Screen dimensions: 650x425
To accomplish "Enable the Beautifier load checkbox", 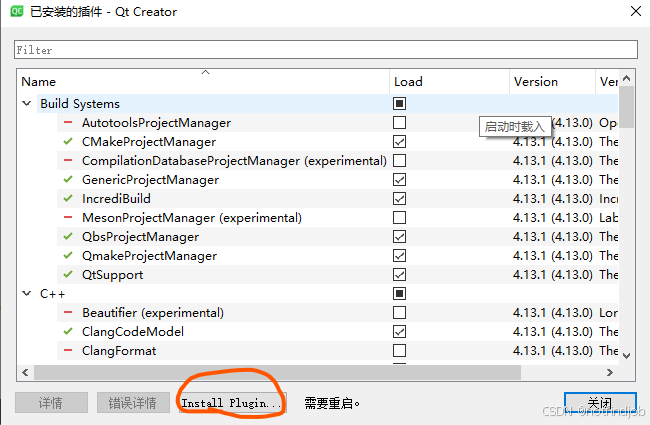I will click(x=399, y=313).
